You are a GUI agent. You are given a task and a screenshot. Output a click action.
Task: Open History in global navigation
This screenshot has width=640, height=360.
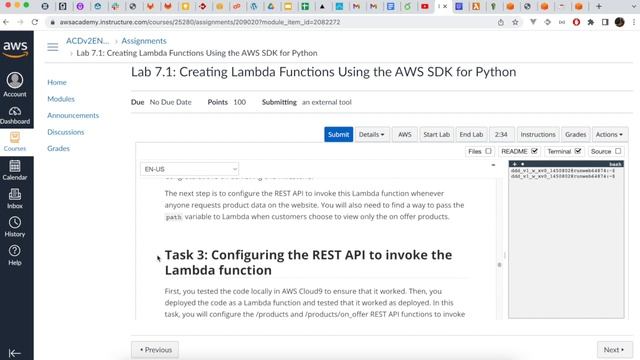[x=15, y=227]
